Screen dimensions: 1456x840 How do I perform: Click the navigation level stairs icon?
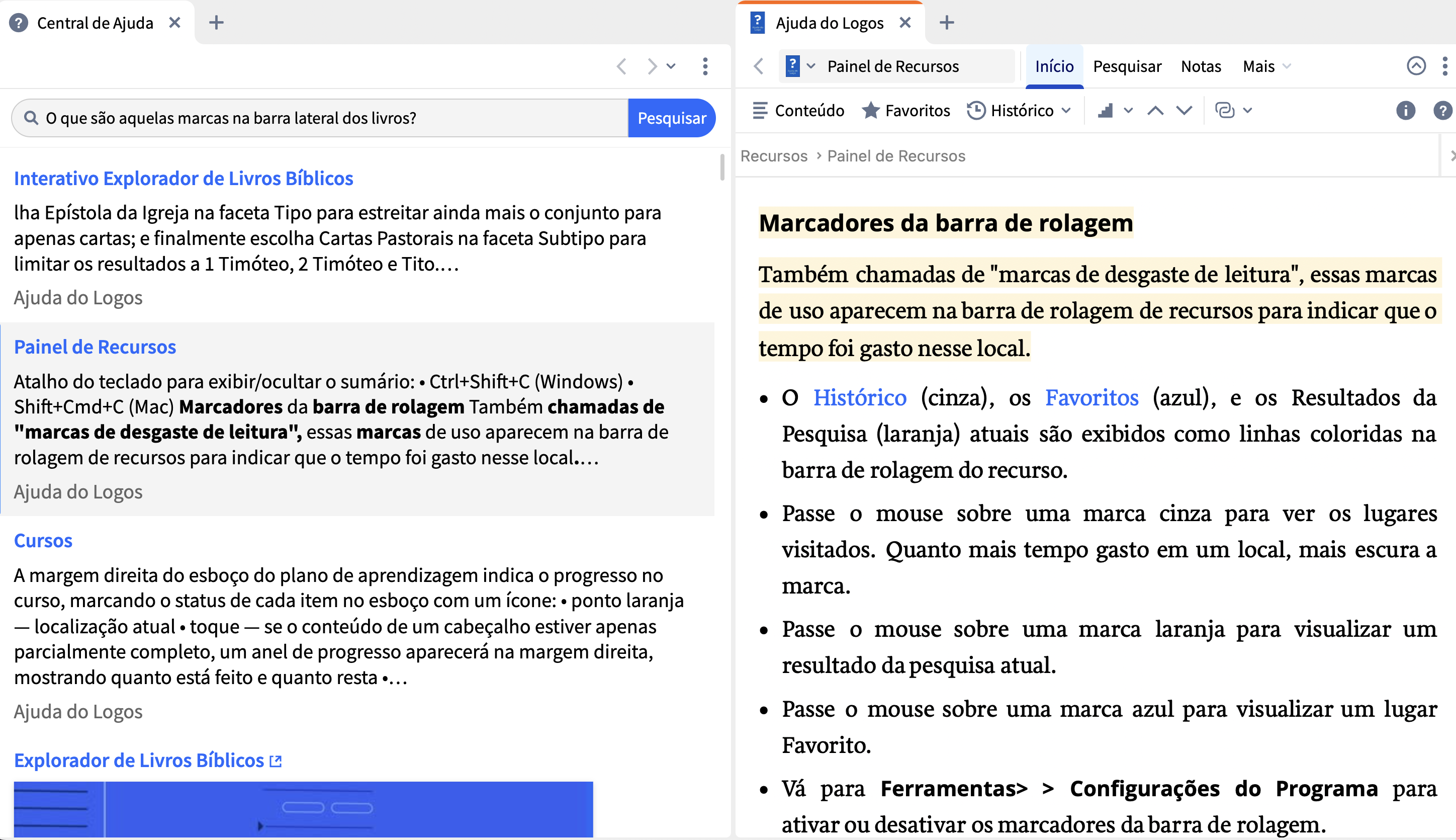click(x=1106, y=110)
